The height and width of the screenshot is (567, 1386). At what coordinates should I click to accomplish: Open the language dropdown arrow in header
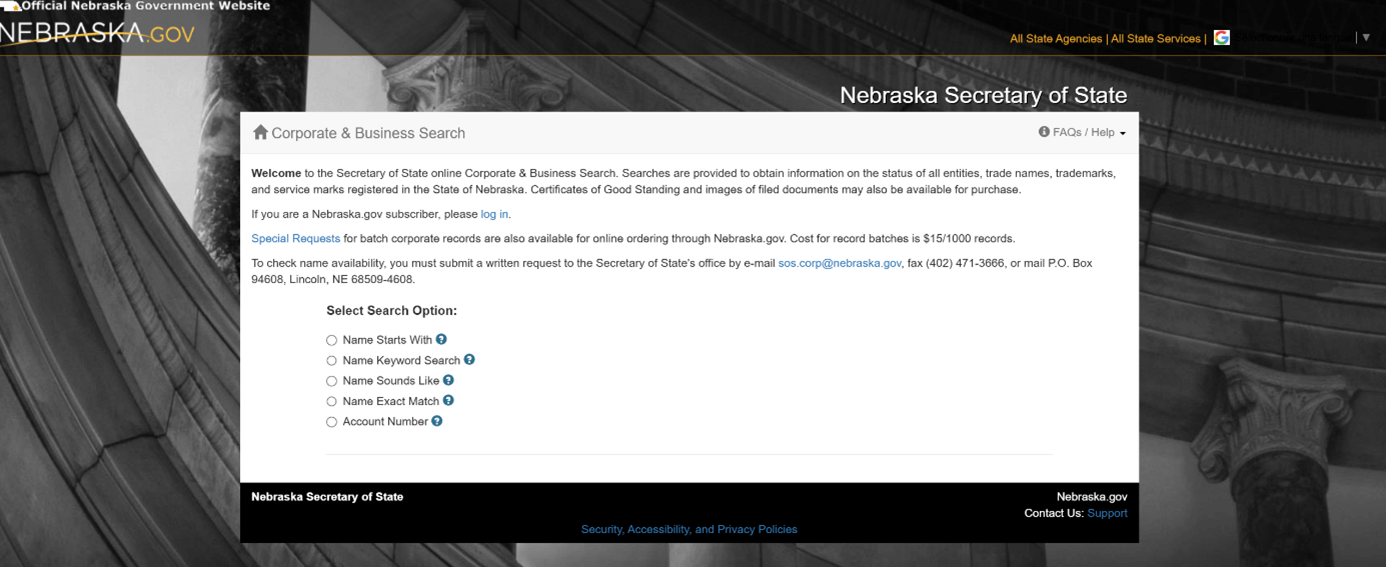pos(1366,38)
